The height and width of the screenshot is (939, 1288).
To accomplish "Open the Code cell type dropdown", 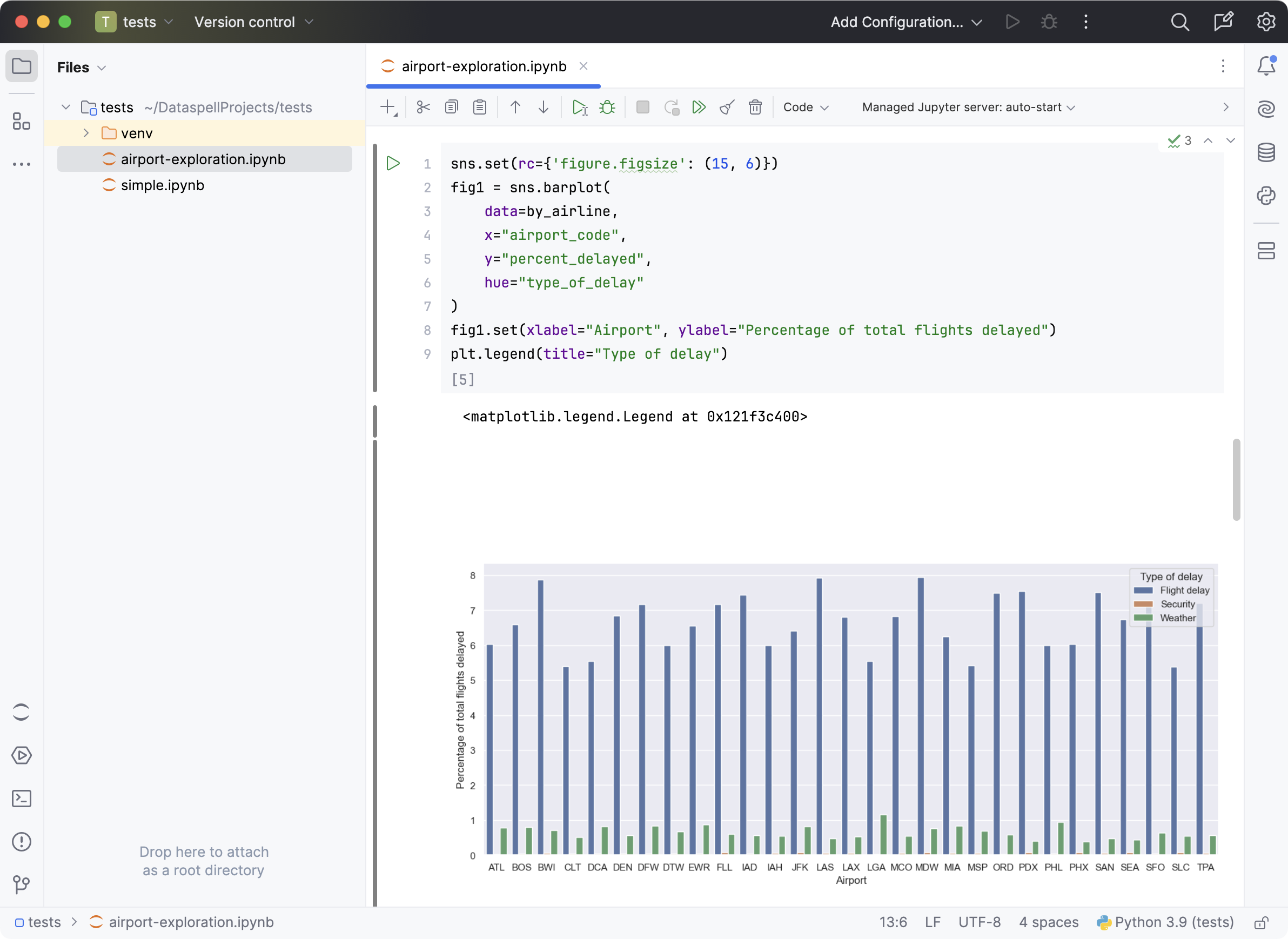I will click(x=806, y=108).
